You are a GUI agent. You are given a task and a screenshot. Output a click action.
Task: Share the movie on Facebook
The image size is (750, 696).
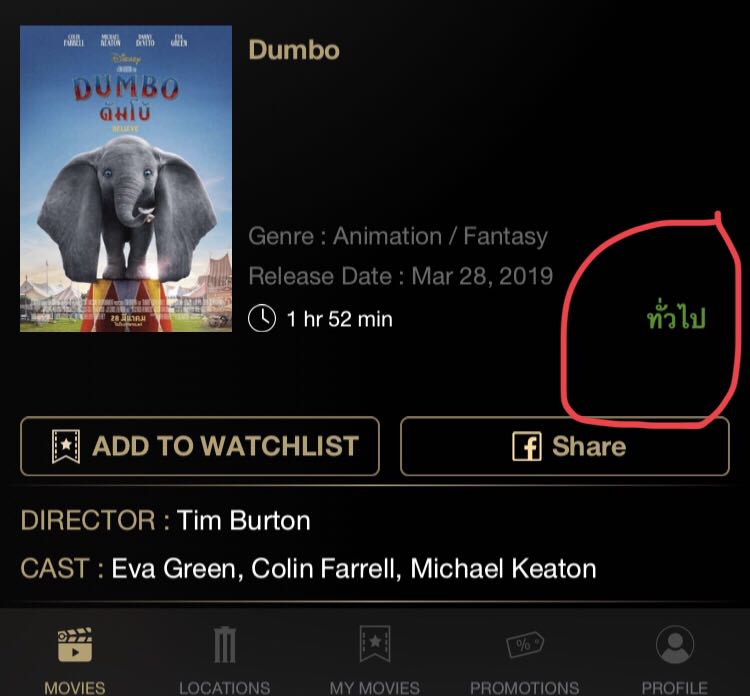pos(565,446)
